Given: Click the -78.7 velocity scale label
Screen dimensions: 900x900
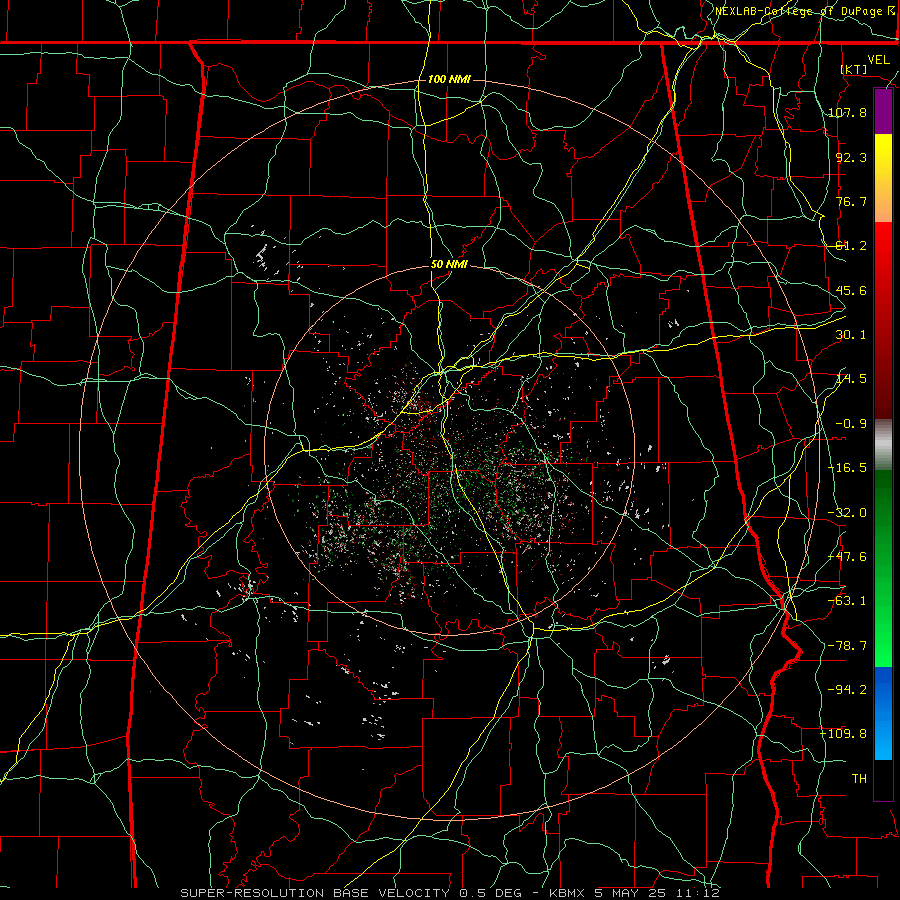Looking at the screenshot, I should tap(847, 646).
